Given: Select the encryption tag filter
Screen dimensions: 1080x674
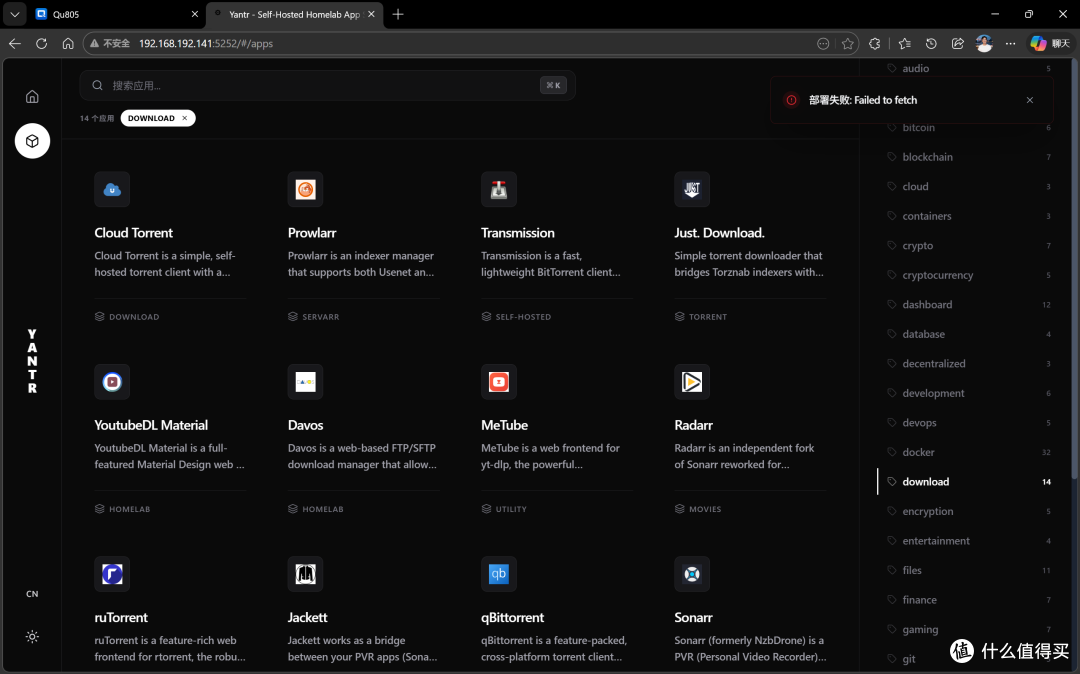Looking at the screenshot, I should (970, 512).
